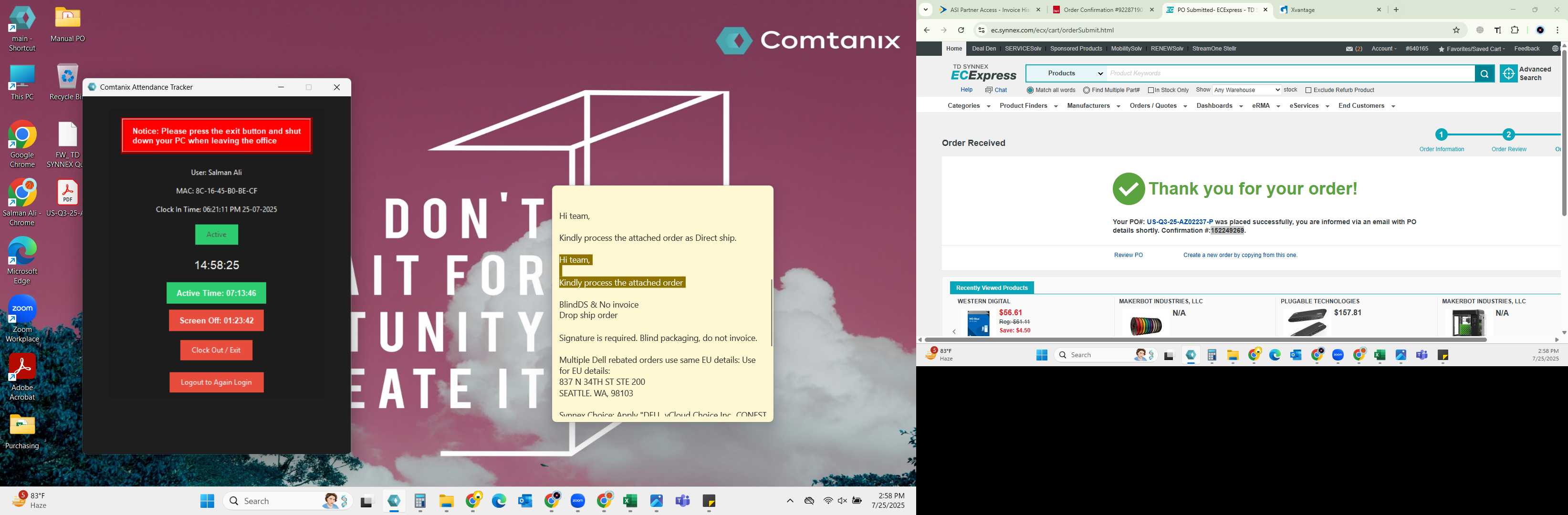Expand the Categories menu
This screenshot has height=515, width=1568.
pyautogui.click(x=969, y=106)
